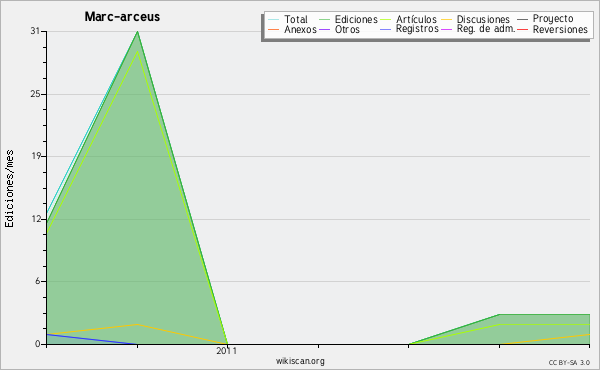Click the 19 y-axis value
Image resolution: width=600 pixels, height=370 pixels.
pyautogui.click(x=35, y=156)
